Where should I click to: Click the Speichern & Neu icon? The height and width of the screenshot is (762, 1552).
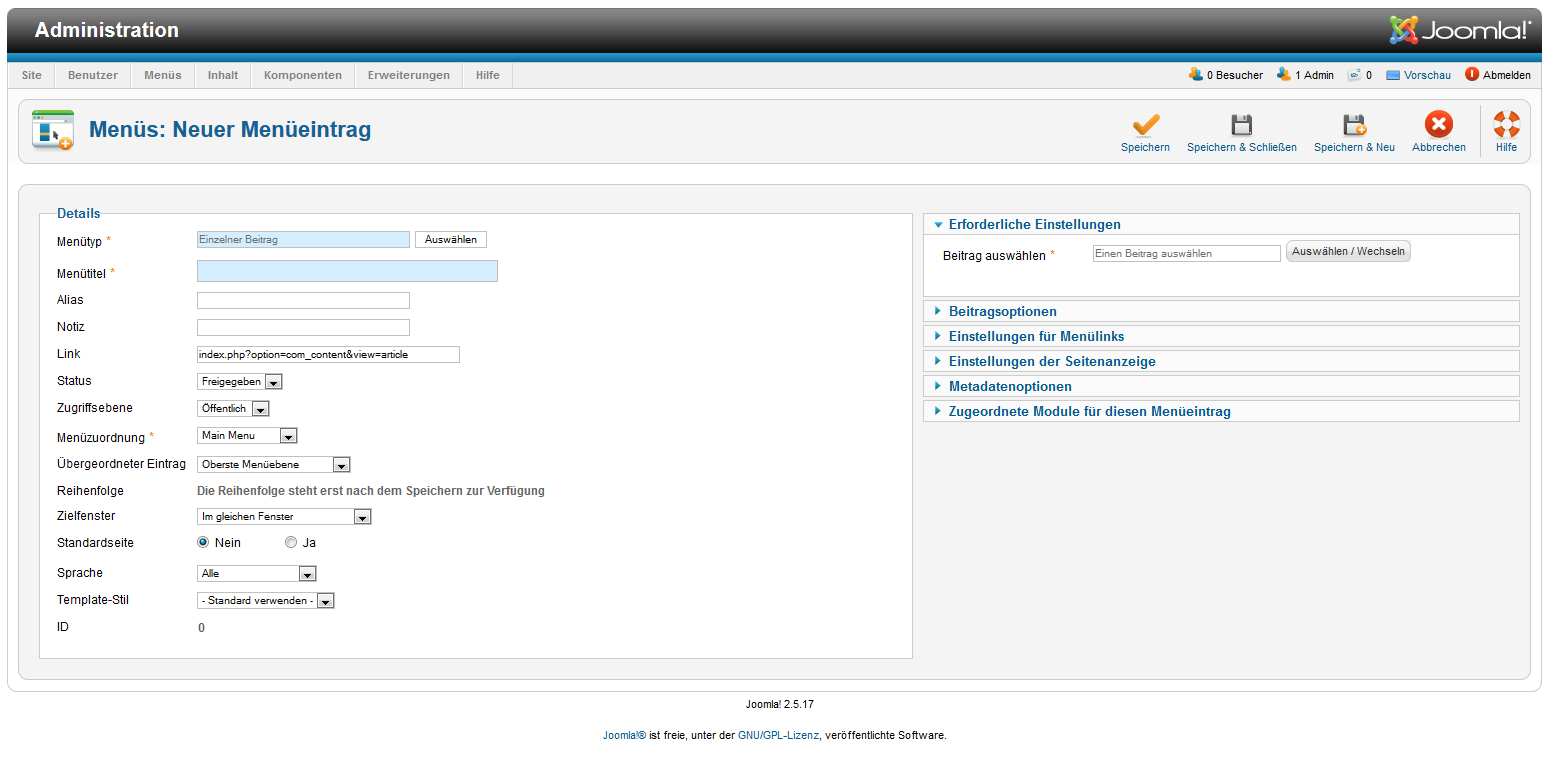point(1354,125)
